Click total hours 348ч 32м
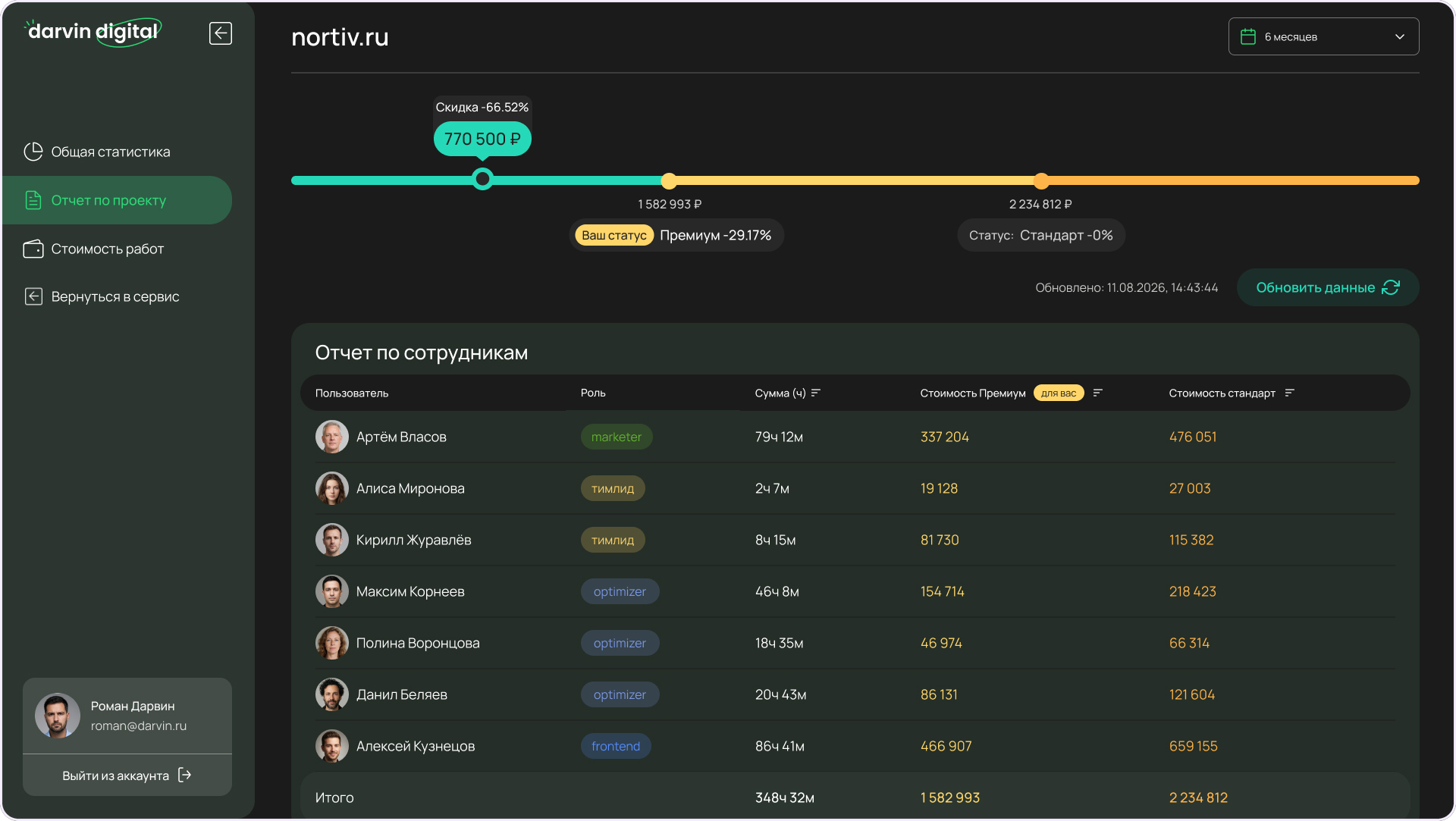The height and width of the screenshot is (821, 1456). pos(785,797)
